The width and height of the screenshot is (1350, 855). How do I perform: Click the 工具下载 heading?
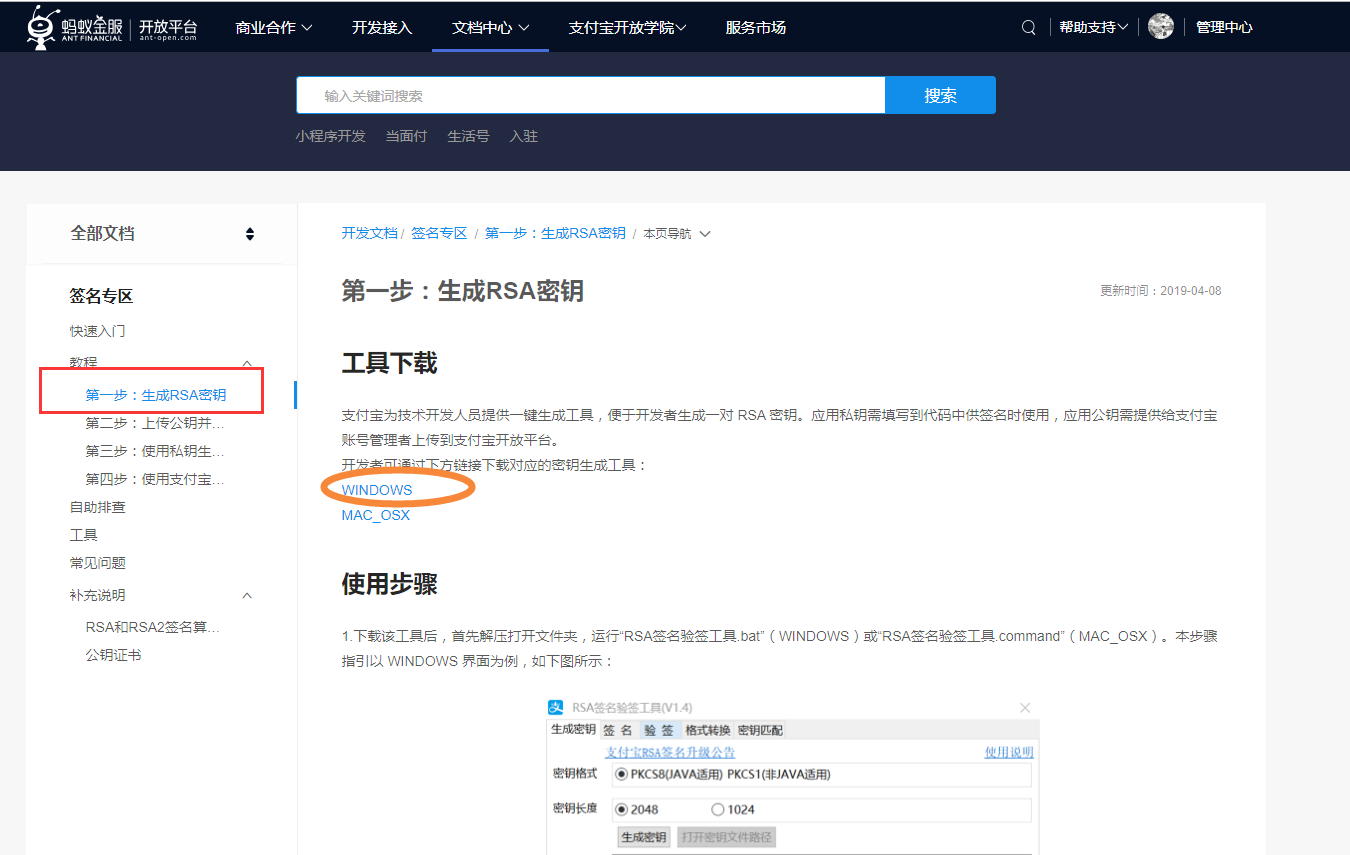pyautogui.click(x=390, y=363)
